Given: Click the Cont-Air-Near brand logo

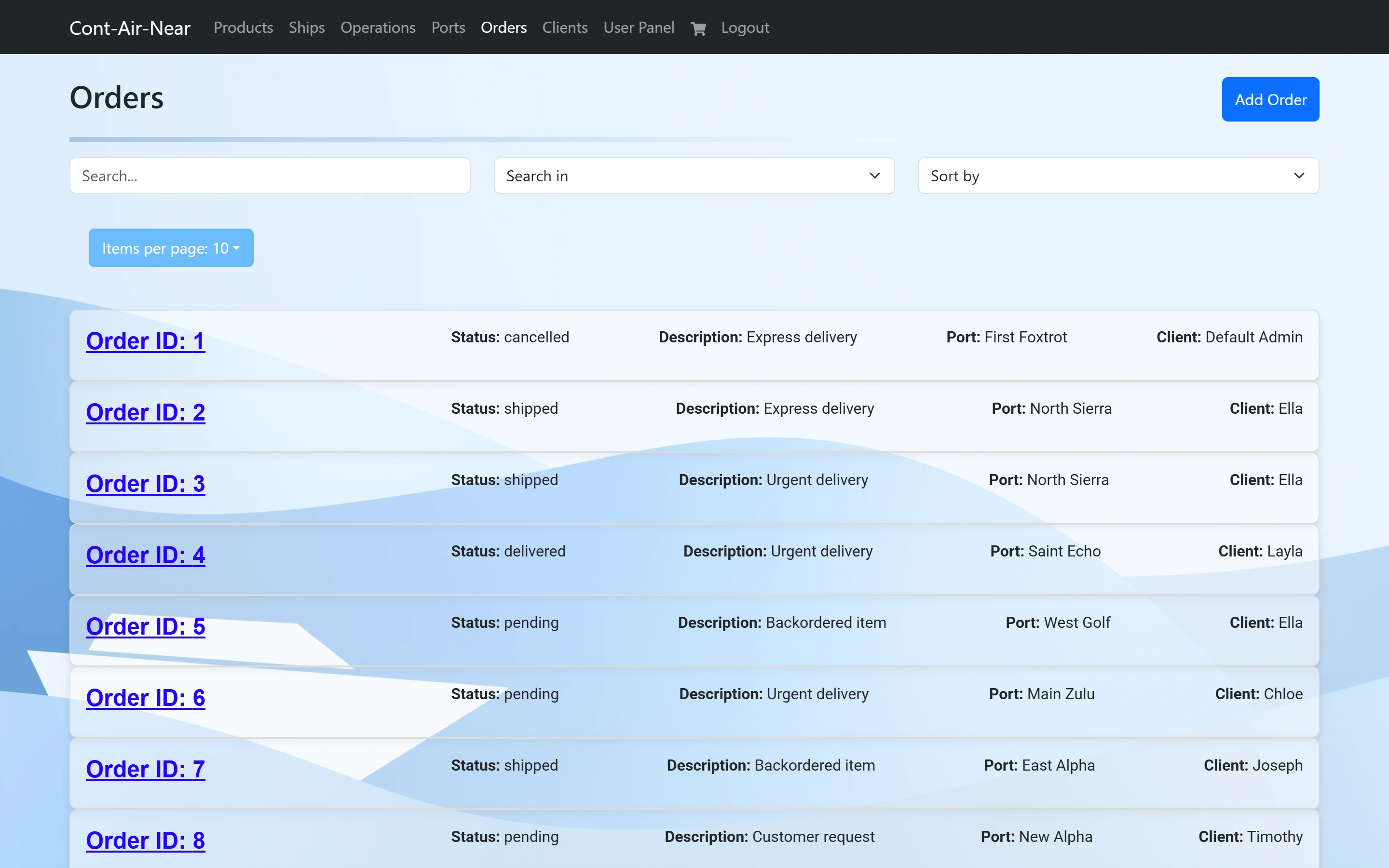Looking at the screenshot, I should (130, 27).
